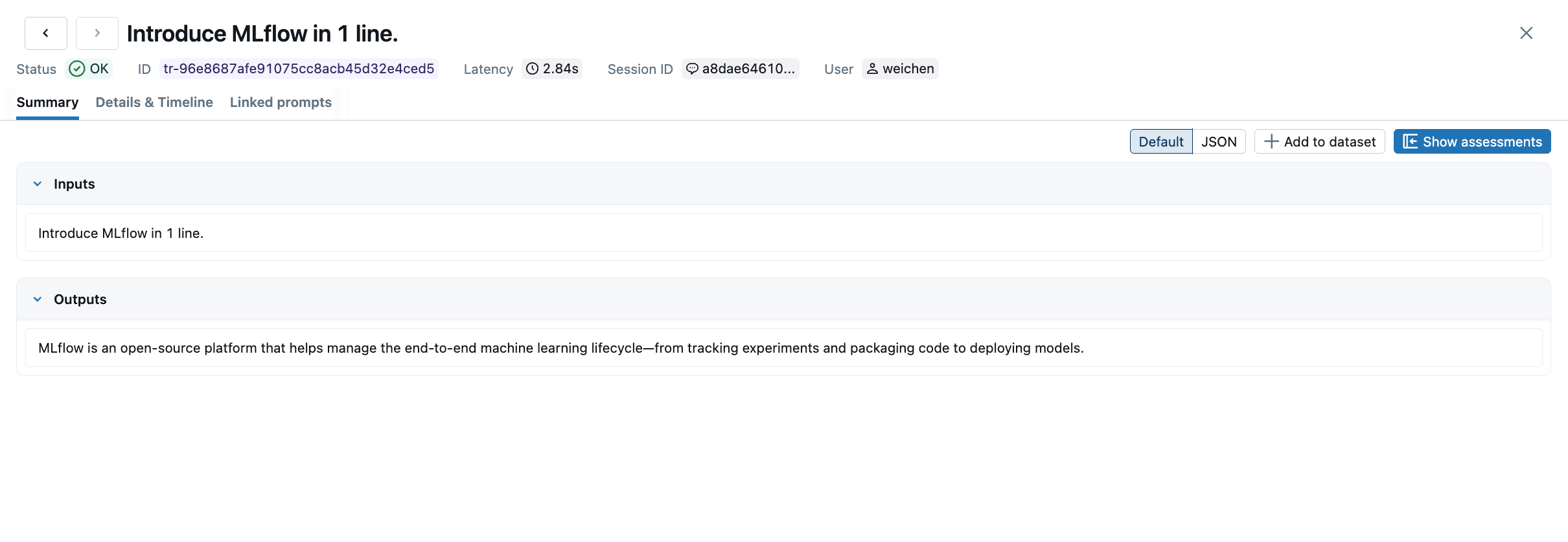Click the green OK status check icon
1568x542 pixels.
click(76, 69)
